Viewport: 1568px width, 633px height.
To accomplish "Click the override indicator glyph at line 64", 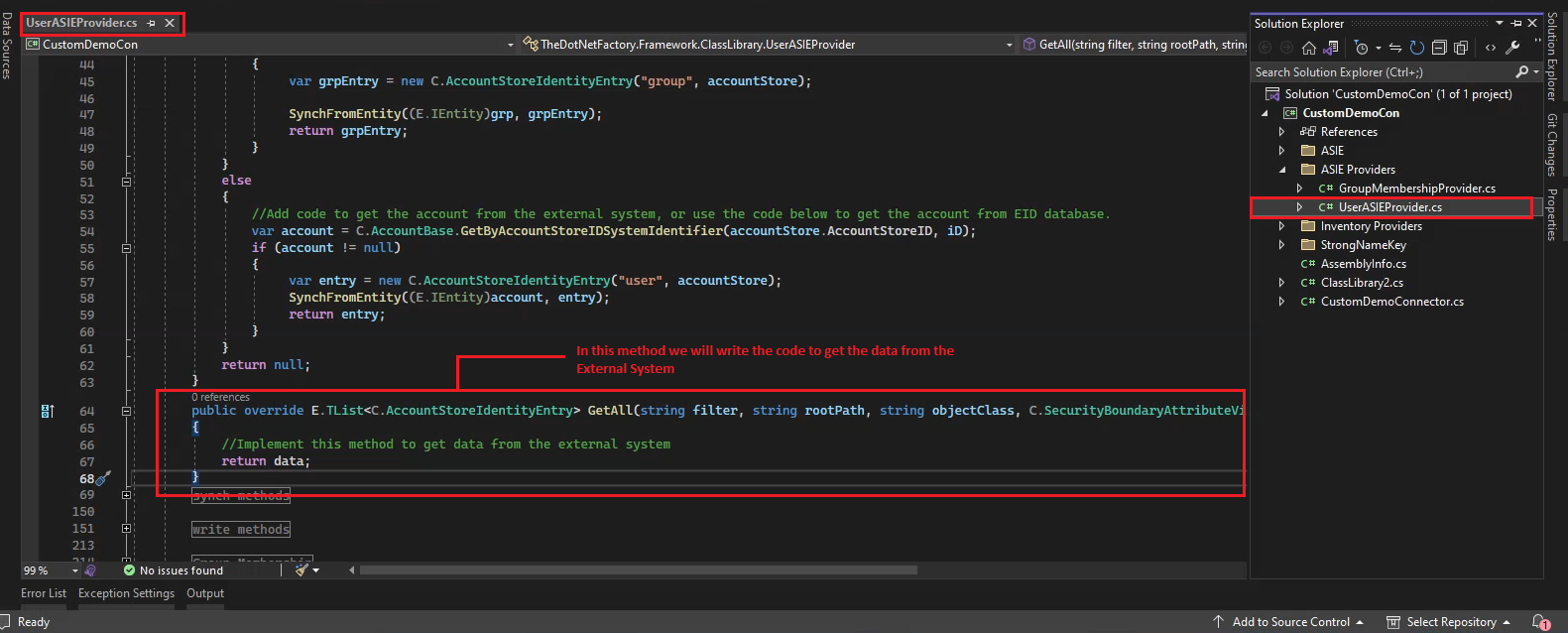I will tap(48, 411).
